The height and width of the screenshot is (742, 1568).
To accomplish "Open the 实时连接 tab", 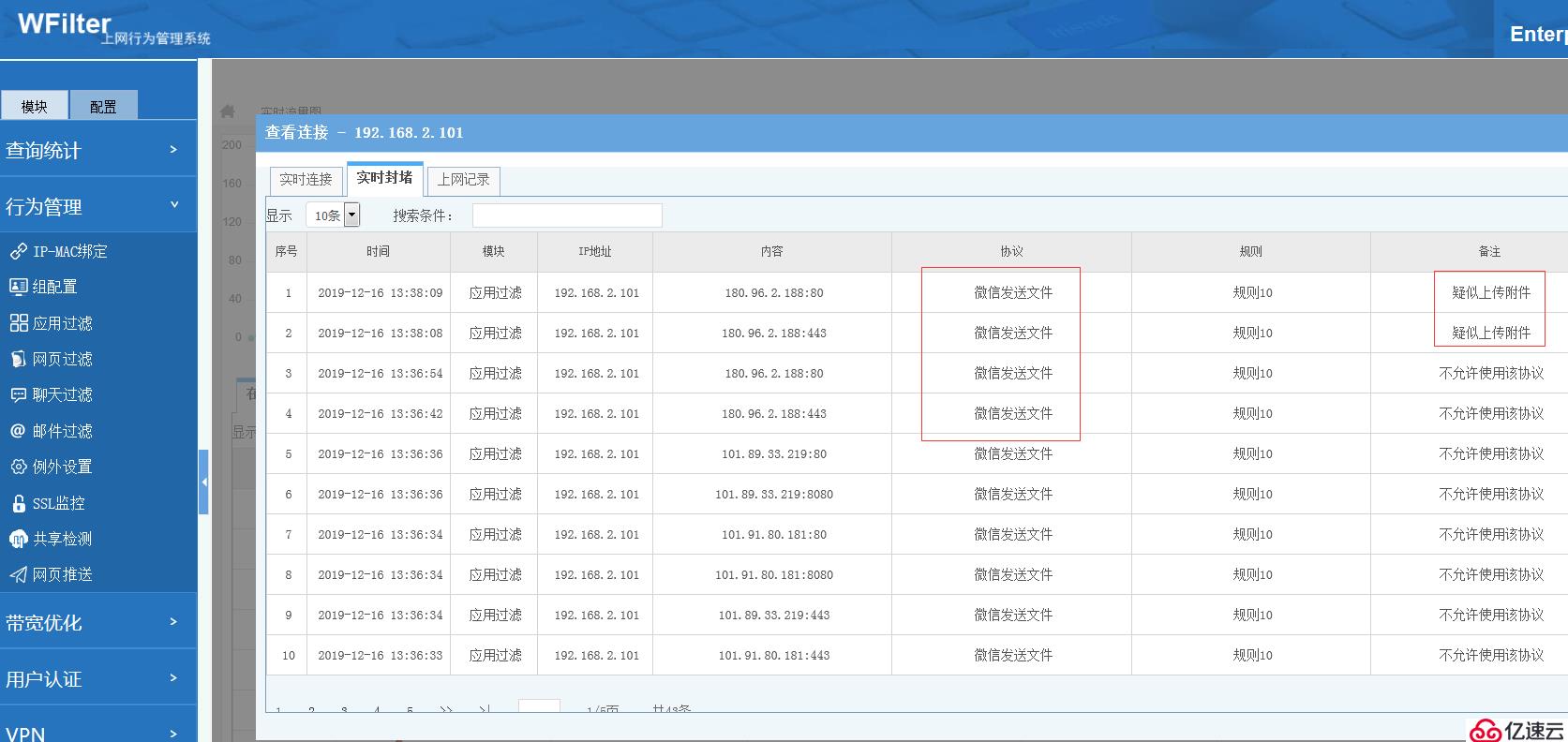I will coord(306,179).
